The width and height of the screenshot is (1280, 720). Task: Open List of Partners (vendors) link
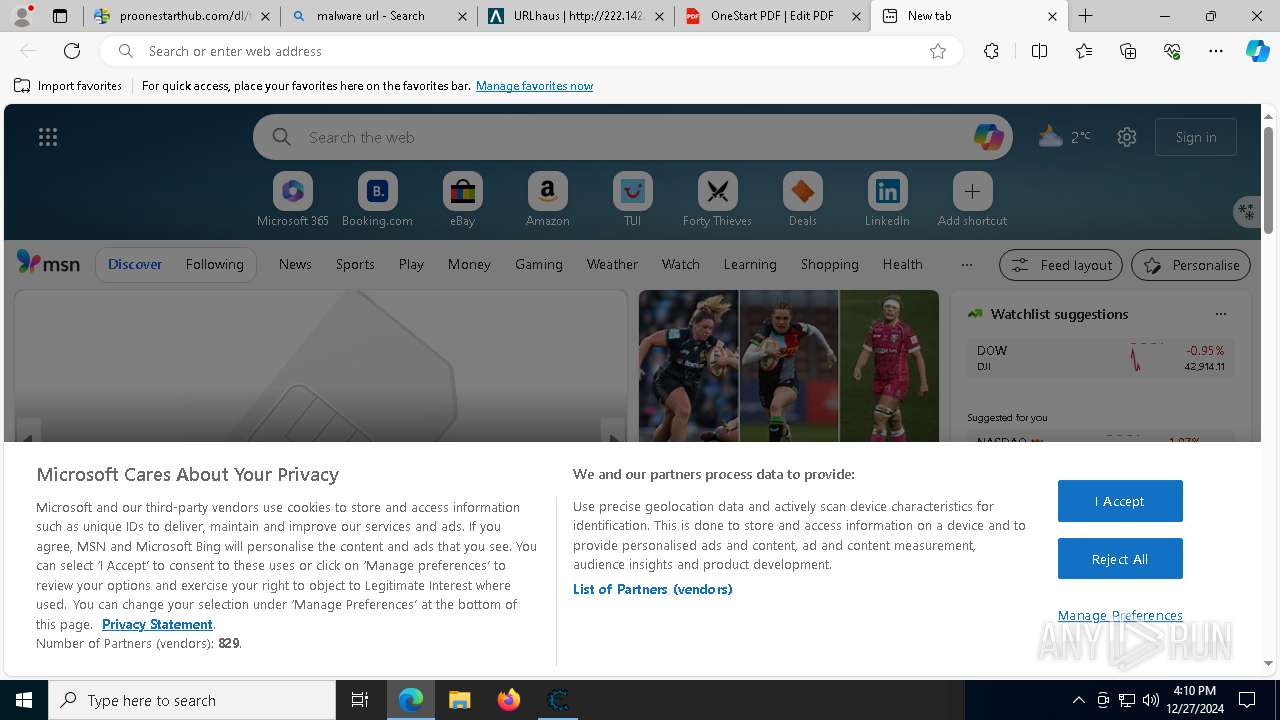653,589
